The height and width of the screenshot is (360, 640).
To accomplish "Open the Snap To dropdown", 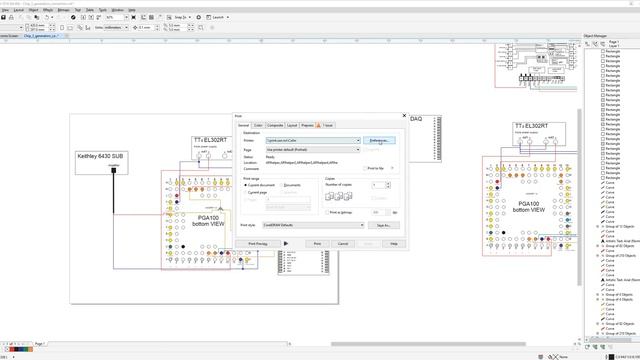I will [189, 18].
